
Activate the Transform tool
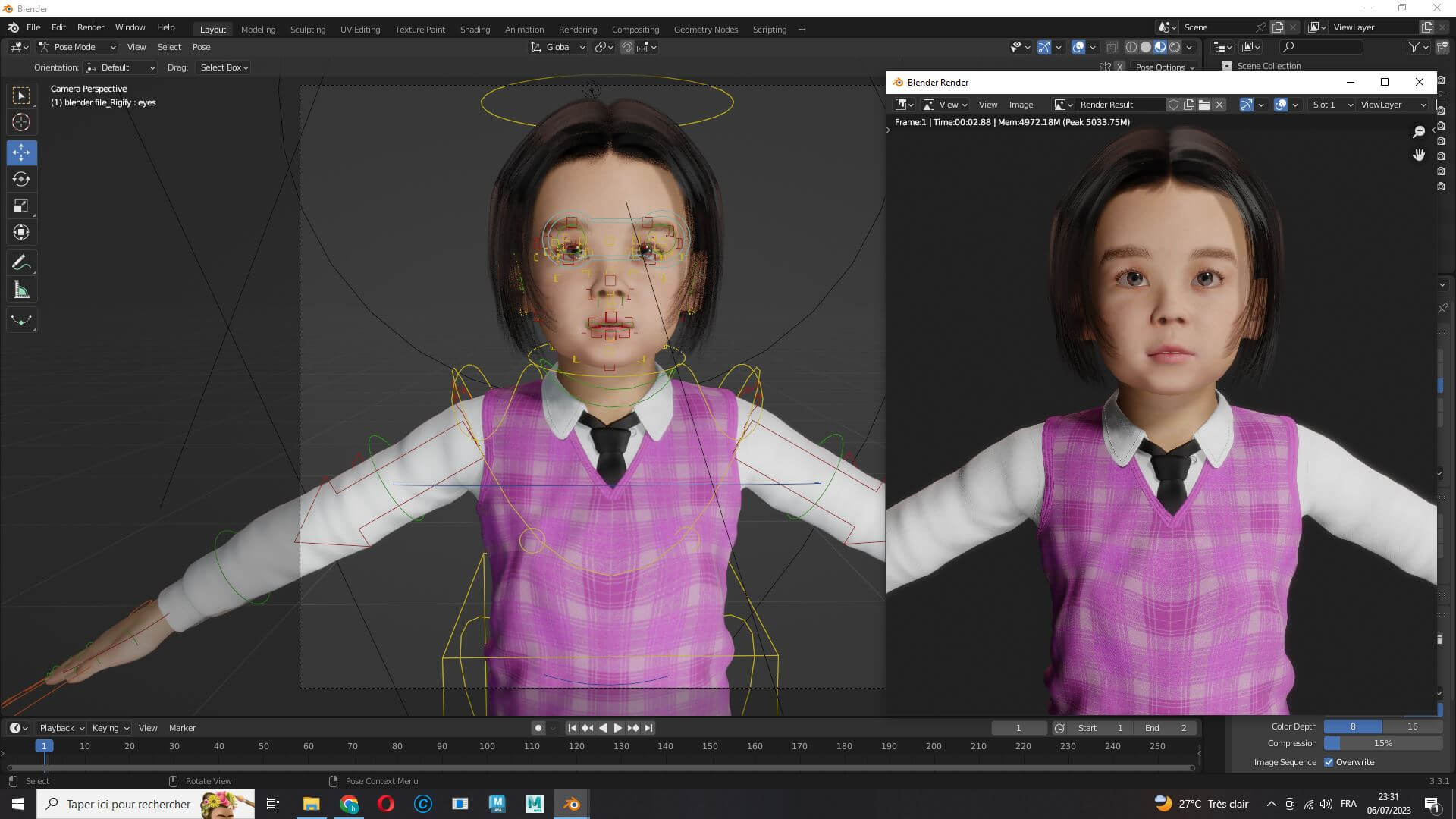(x=21, y=233)
